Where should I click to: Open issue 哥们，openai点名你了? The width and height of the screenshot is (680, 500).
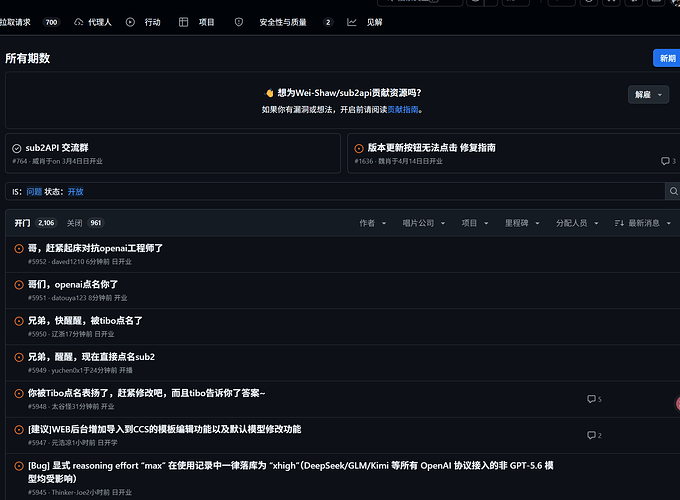[73, 284]
